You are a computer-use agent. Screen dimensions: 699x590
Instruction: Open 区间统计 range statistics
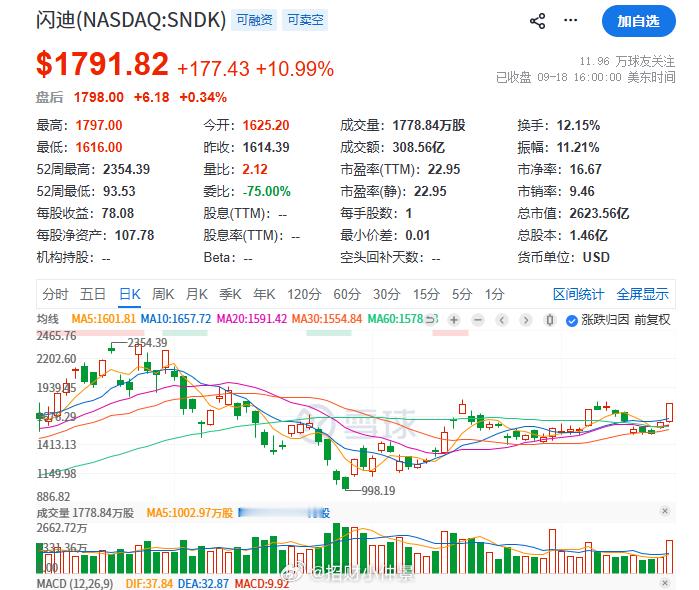click(578, 294)
